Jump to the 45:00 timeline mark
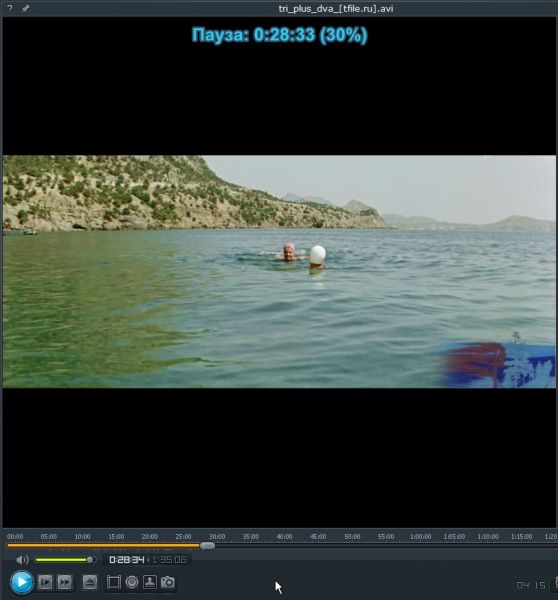This screenshot has height=600, width=558. [318, 536]
